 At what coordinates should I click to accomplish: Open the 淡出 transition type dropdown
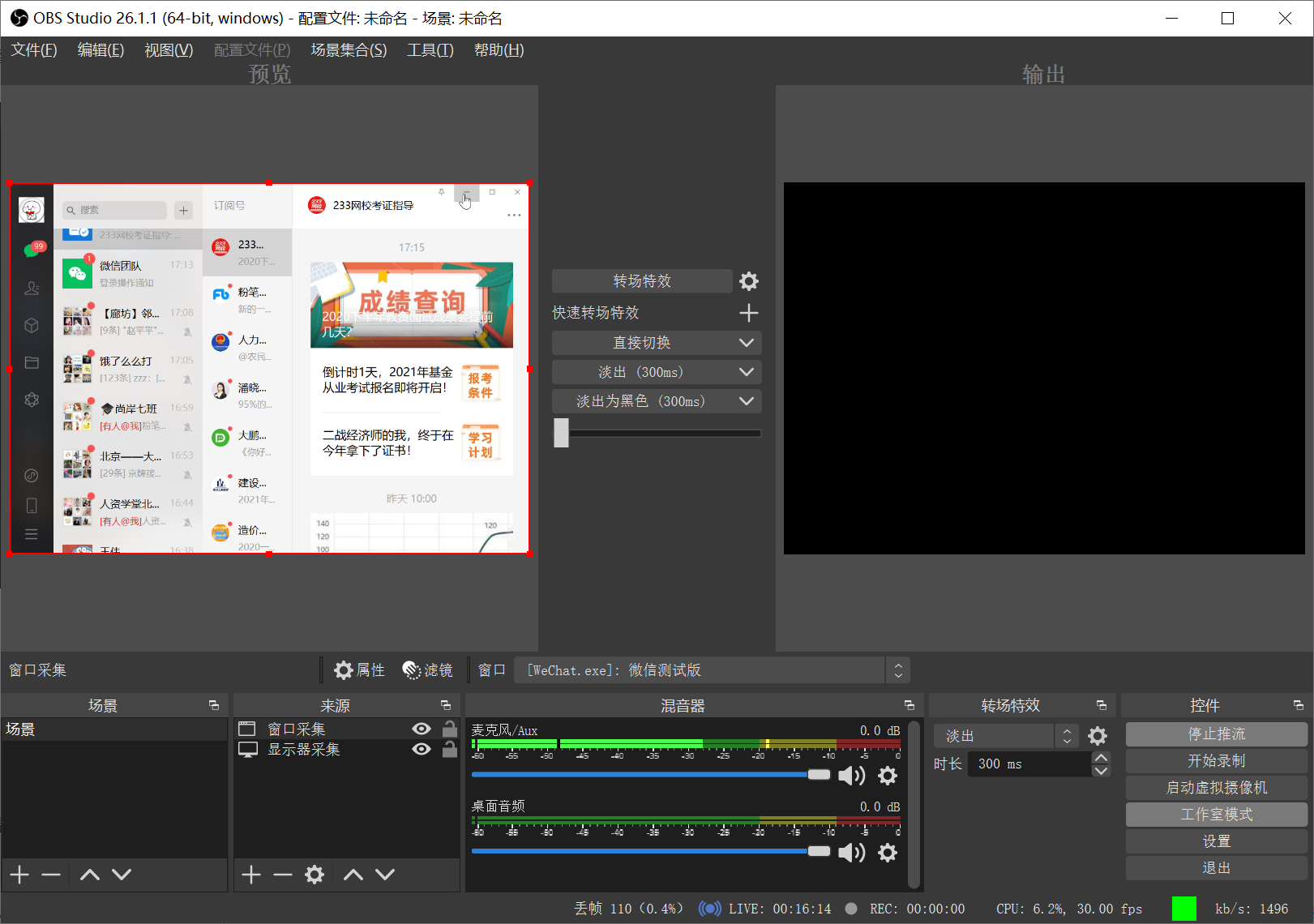click(x=1006, y=736)
